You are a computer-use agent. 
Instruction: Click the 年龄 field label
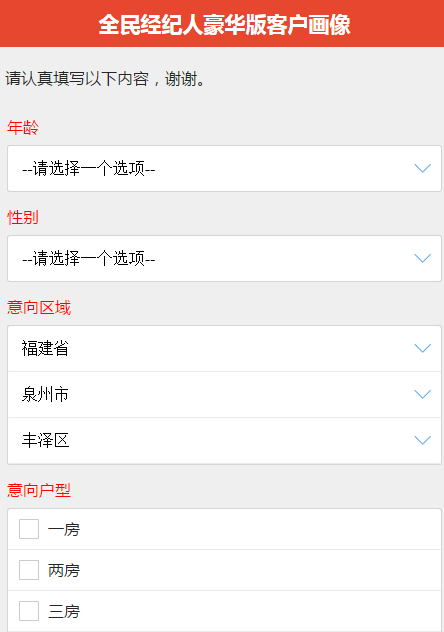click(x=23, y=127)
